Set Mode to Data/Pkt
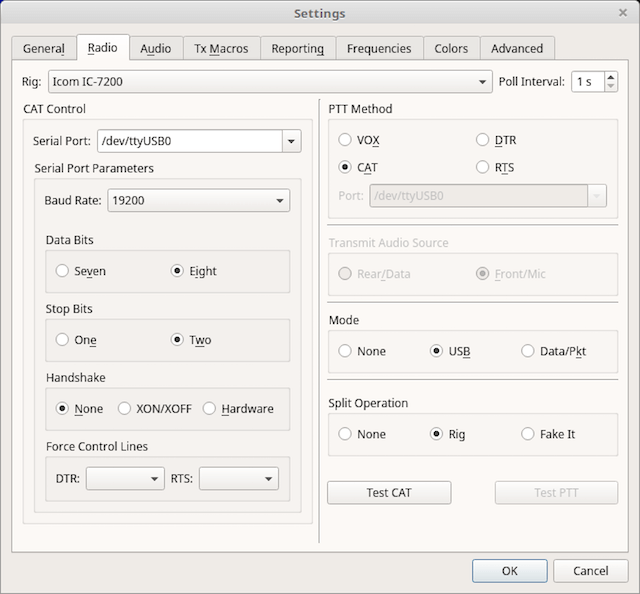This screenshot has height=594, width=640. (528, 351)
